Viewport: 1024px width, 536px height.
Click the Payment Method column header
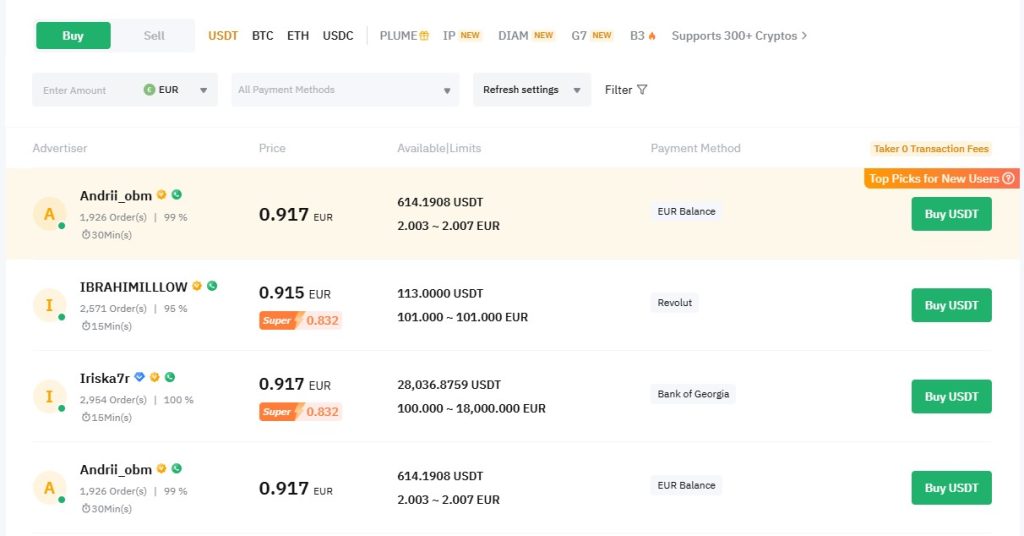pyautogui.click(x=696, y=148)
